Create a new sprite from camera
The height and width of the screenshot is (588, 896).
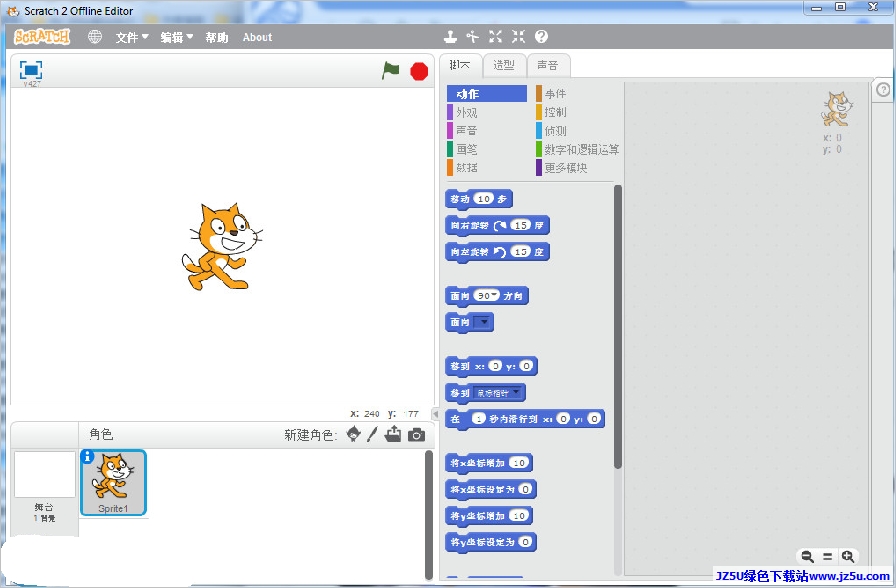[x=417, y=435]
